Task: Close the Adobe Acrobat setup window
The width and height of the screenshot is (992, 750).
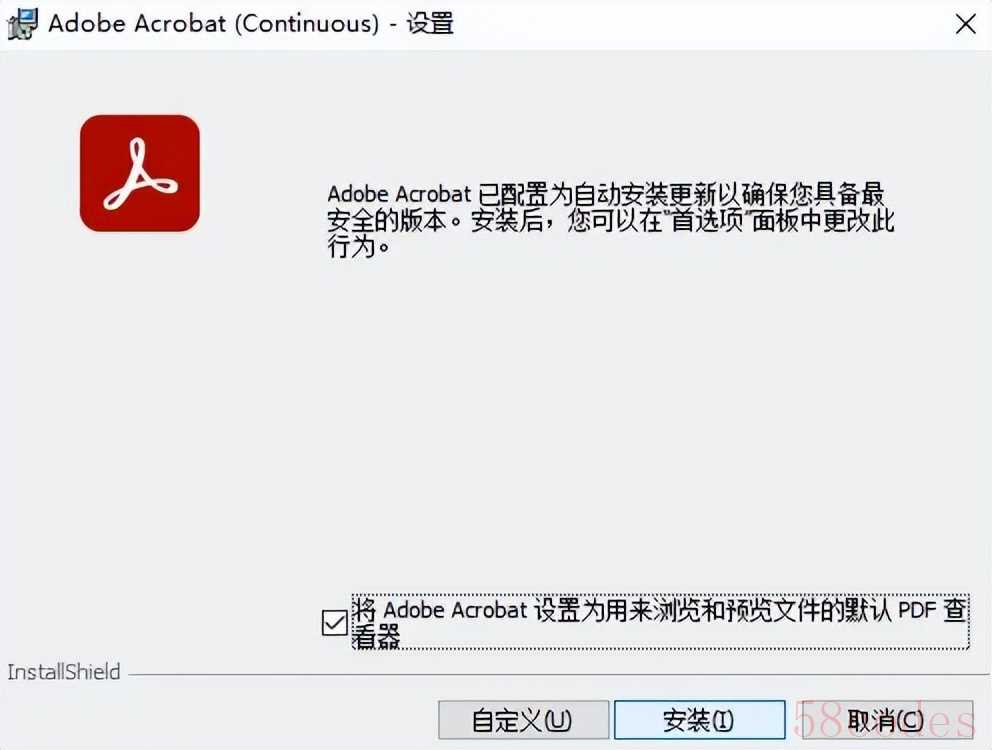Action: (965, 25)
